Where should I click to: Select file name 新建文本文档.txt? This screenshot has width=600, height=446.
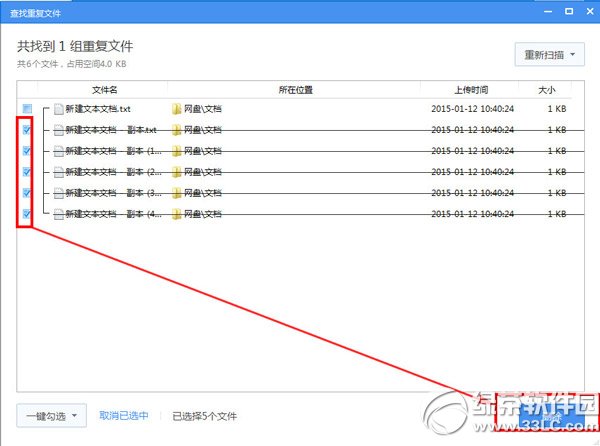[98, 109]
